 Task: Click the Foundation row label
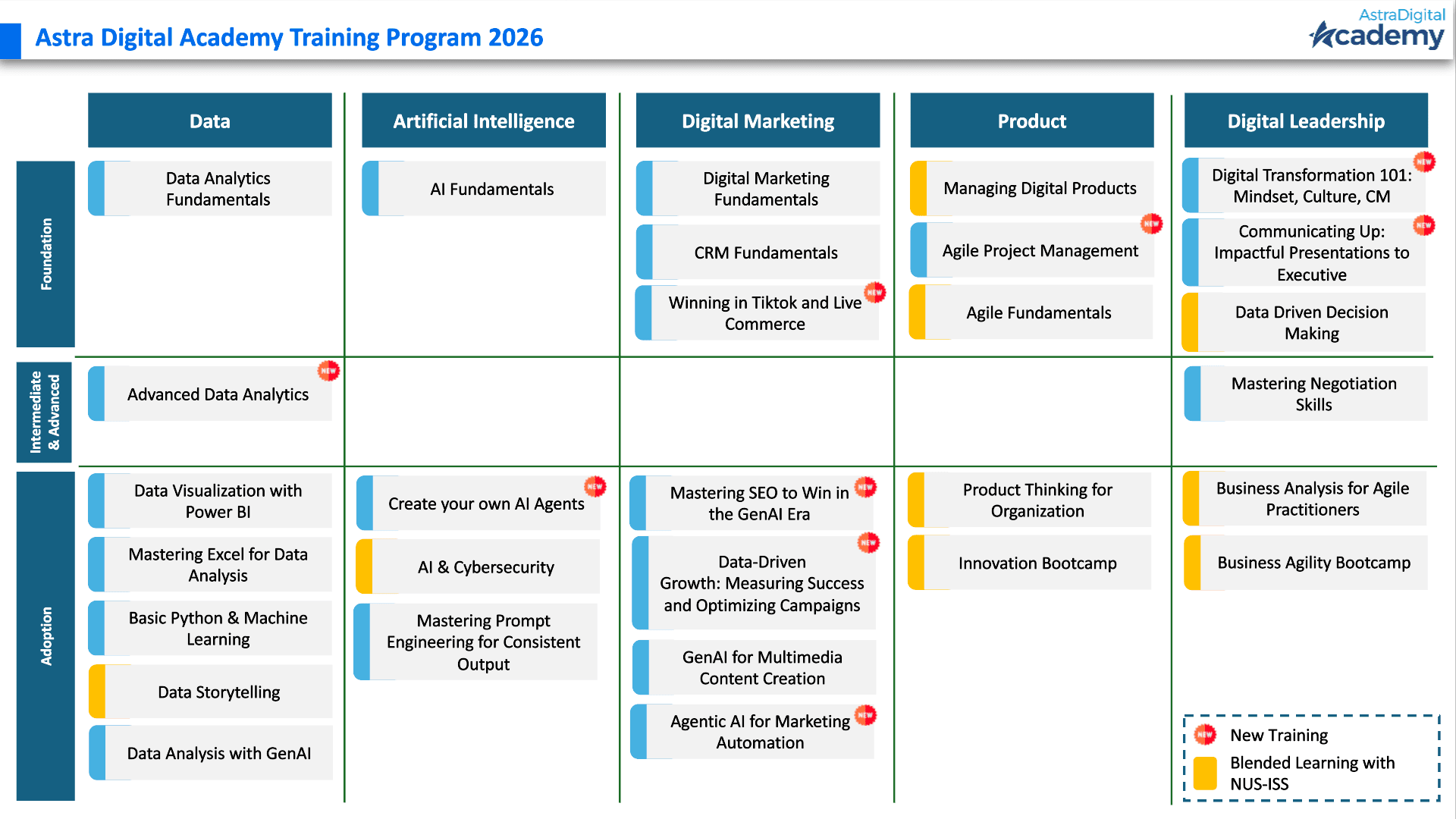point(45,253)
